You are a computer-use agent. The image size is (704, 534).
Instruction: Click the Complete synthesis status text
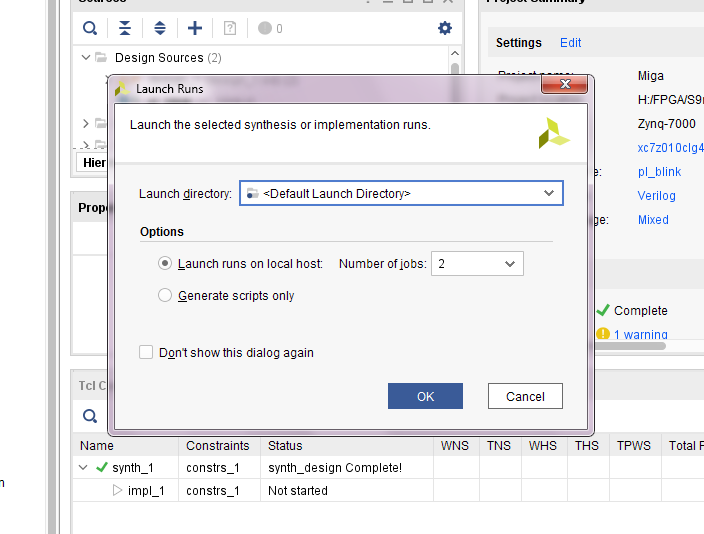click(640, 310)
